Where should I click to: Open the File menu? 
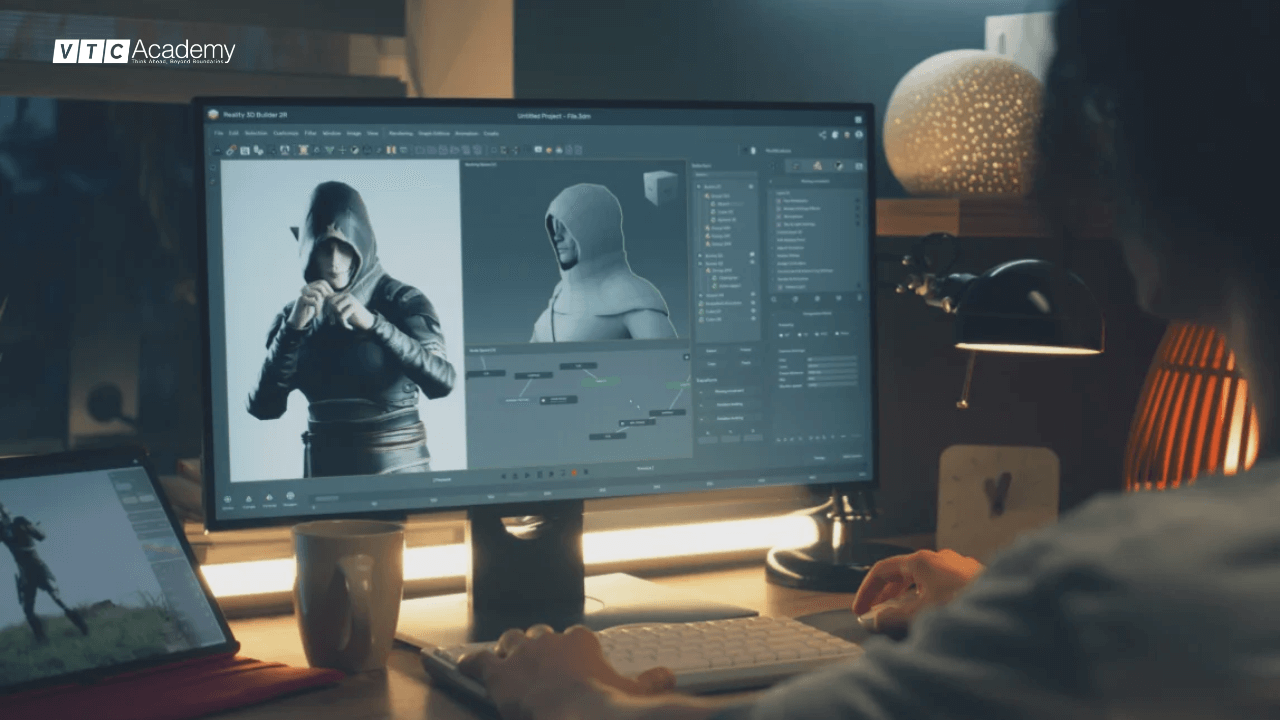(x=219, y=133)
